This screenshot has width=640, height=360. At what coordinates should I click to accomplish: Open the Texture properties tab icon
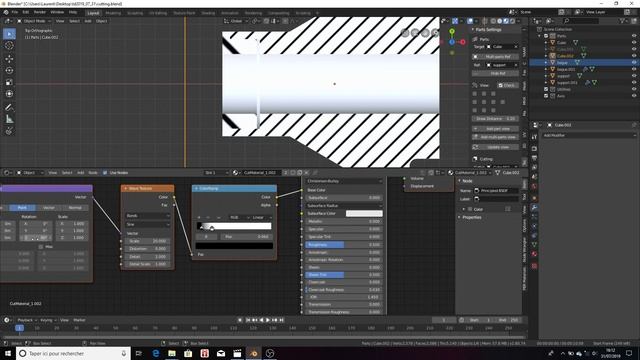pos(534,266)
